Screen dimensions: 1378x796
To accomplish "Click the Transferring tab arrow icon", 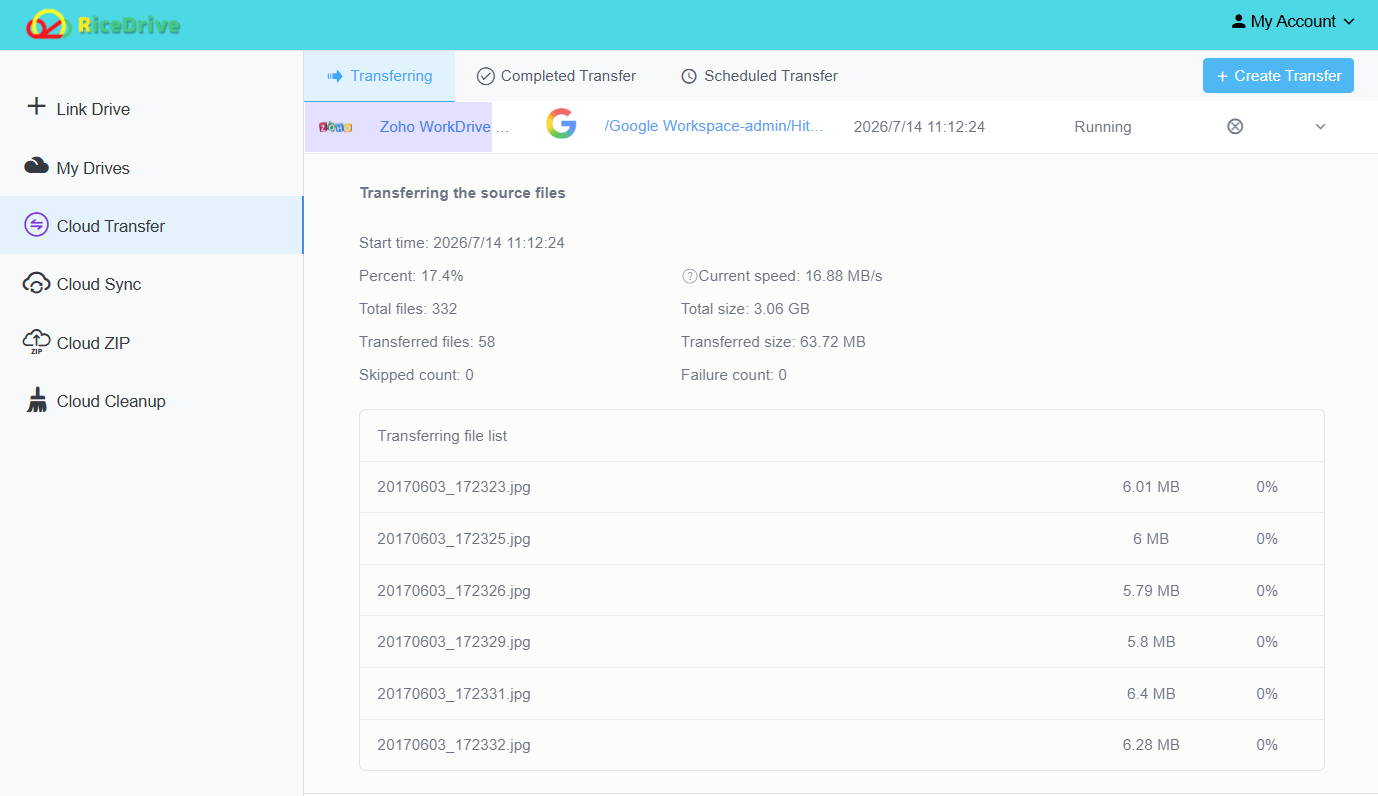I will (x=335, y=76).
